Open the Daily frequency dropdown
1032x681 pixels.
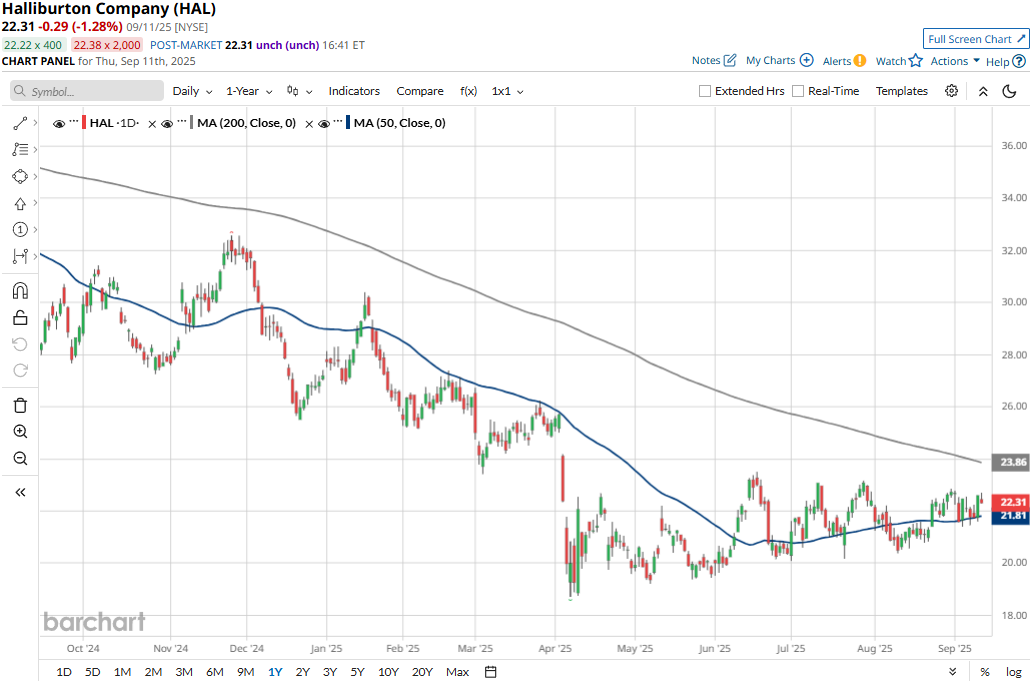coord(192,91)
